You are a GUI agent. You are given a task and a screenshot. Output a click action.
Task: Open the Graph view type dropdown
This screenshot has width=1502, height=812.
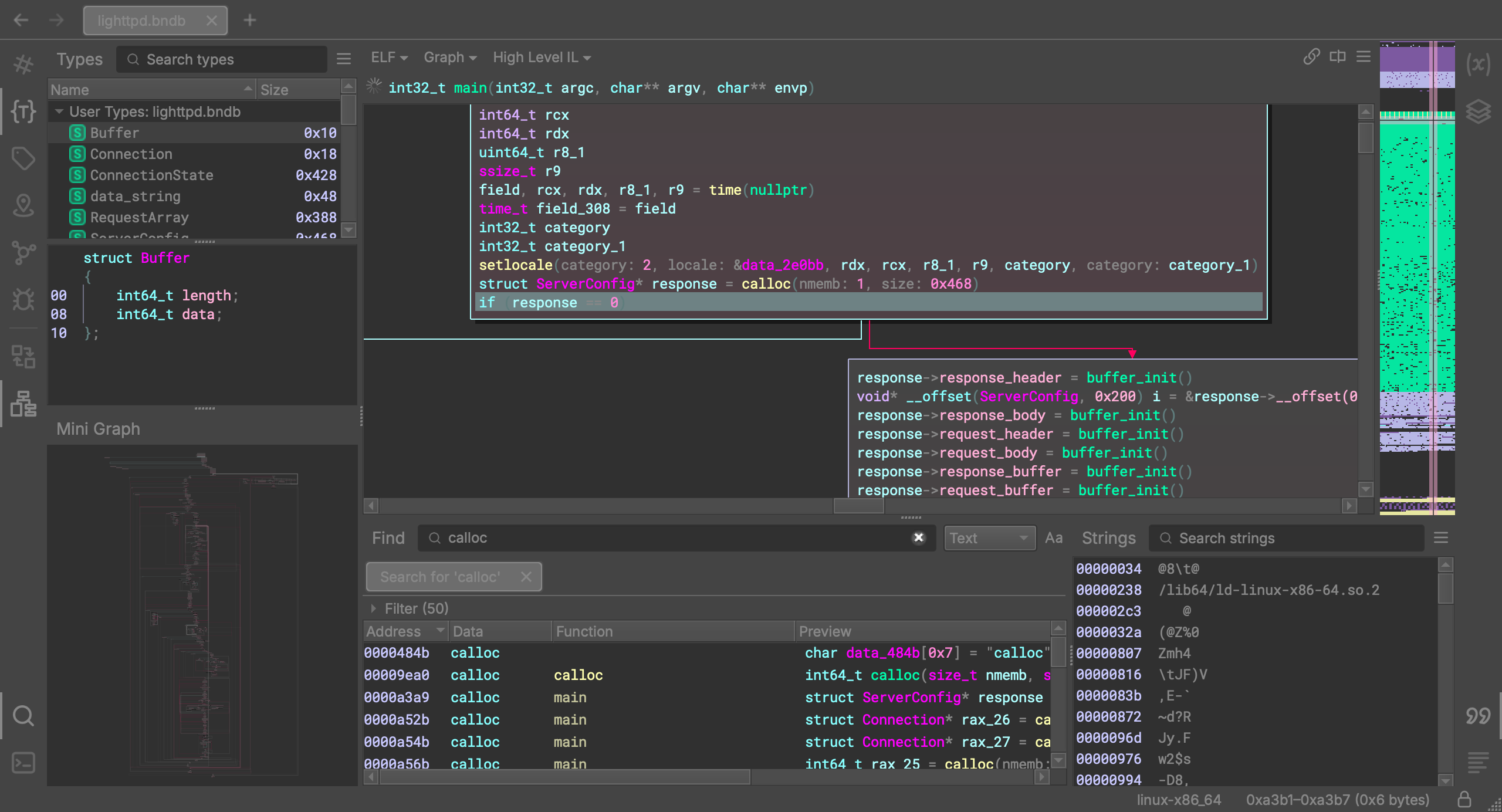click(450, 57)
